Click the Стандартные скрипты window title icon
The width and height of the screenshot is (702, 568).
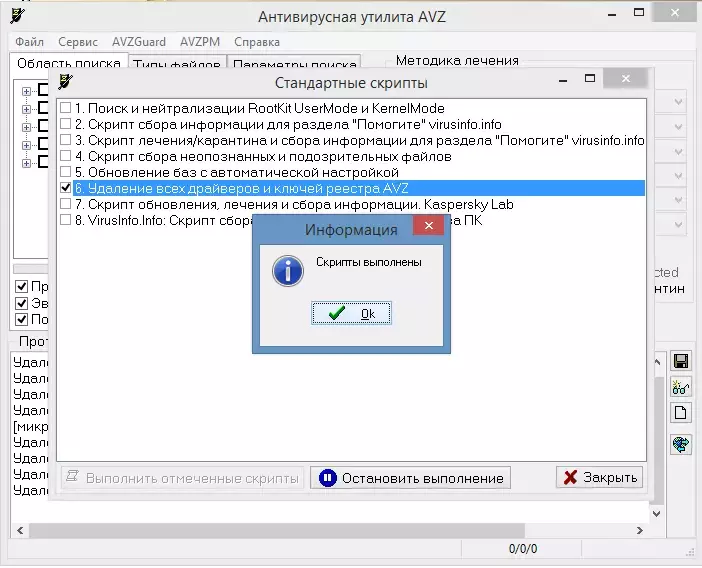coord(65,81)
